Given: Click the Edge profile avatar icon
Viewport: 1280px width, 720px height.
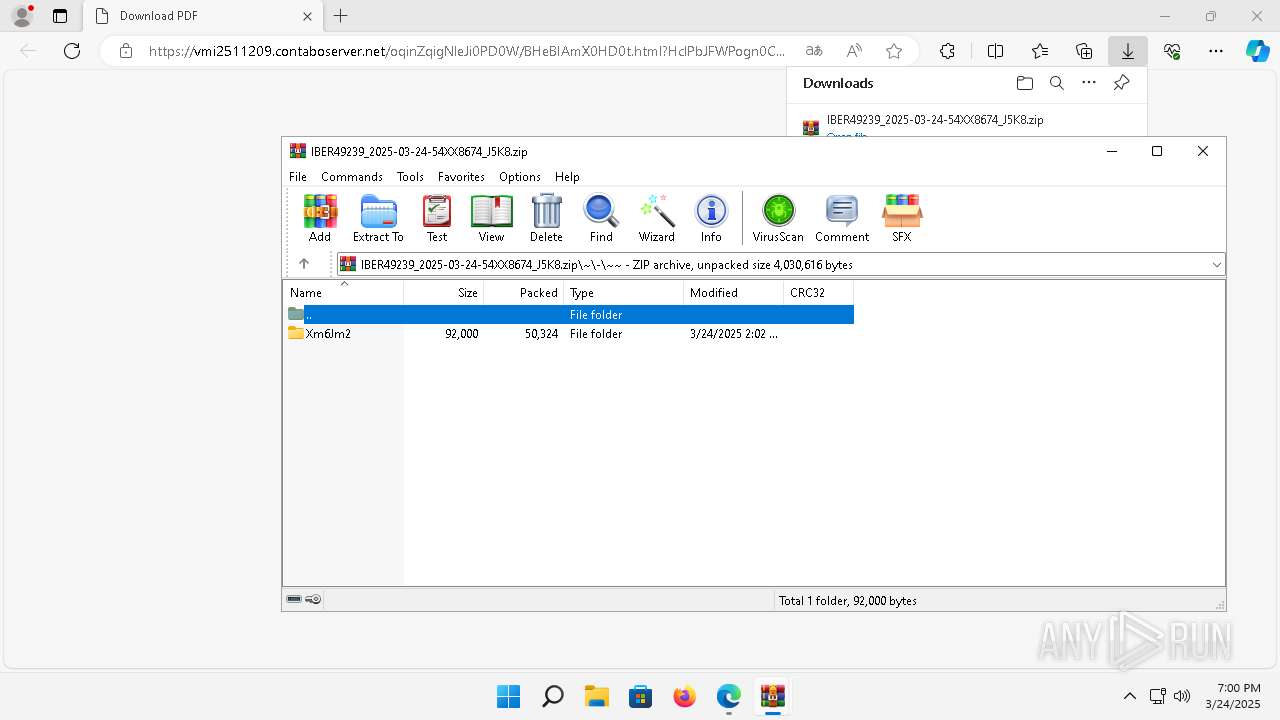Looking at the screenshot, I should tap(22, 16).
